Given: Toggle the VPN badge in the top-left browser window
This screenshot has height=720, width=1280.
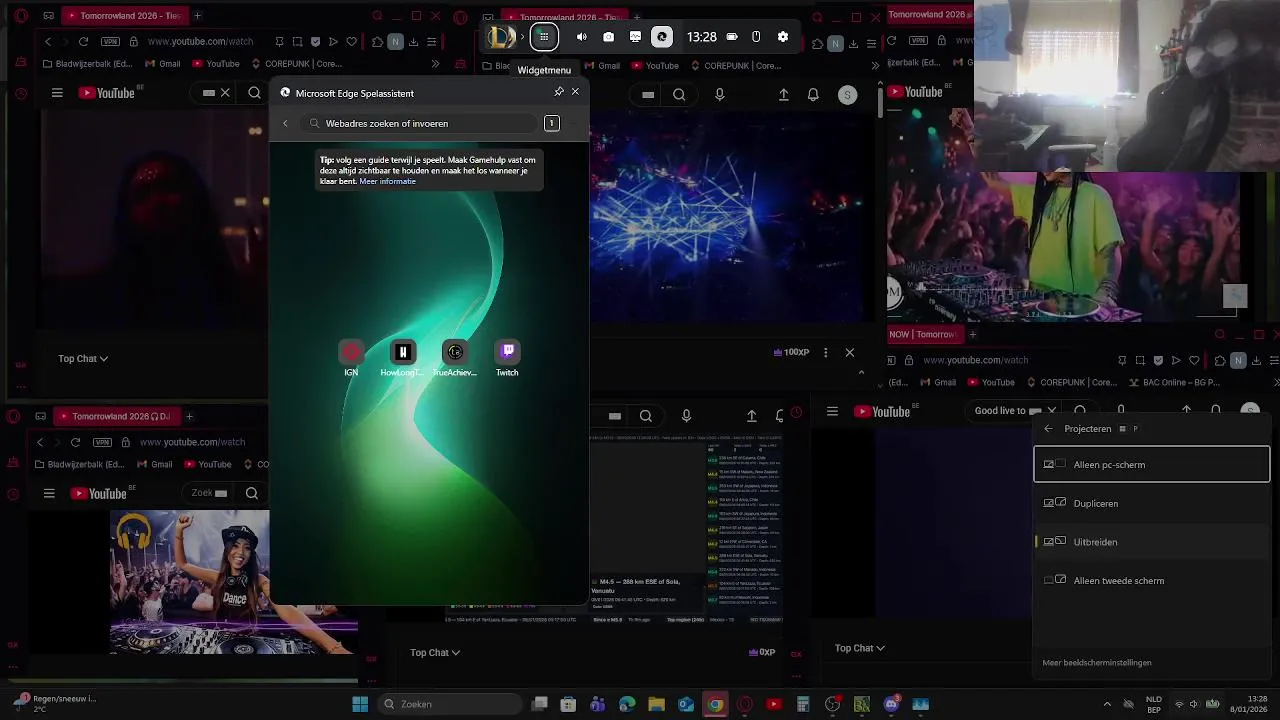Looking at the screenshot, I should [x=110, y=41].
